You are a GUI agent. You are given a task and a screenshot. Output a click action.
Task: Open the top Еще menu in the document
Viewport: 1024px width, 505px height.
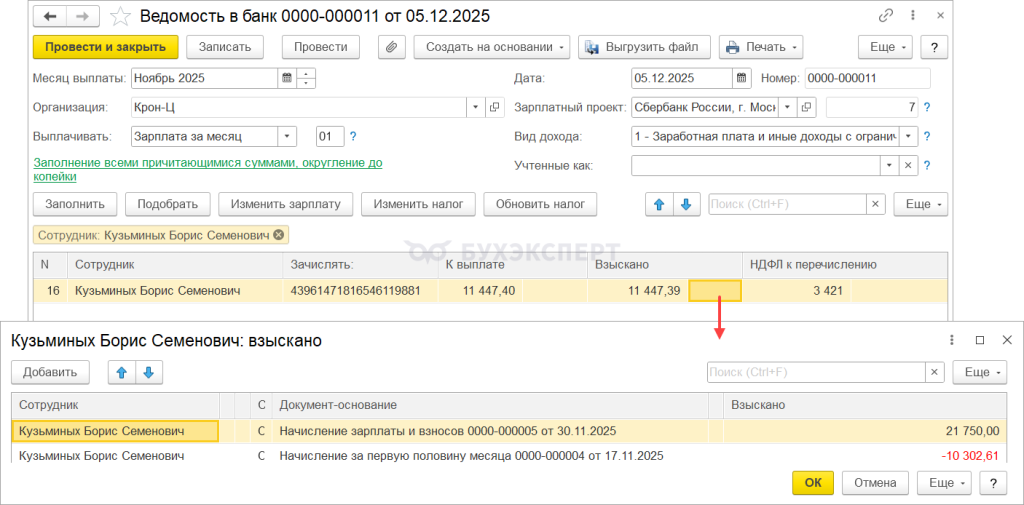pyautogui.click(x=885, y=47)
